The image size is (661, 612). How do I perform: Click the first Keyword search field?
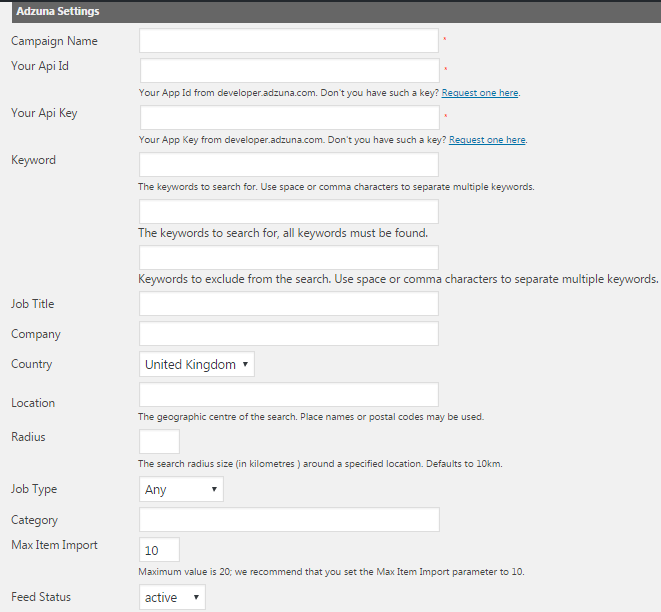click(x=288, y=164)
